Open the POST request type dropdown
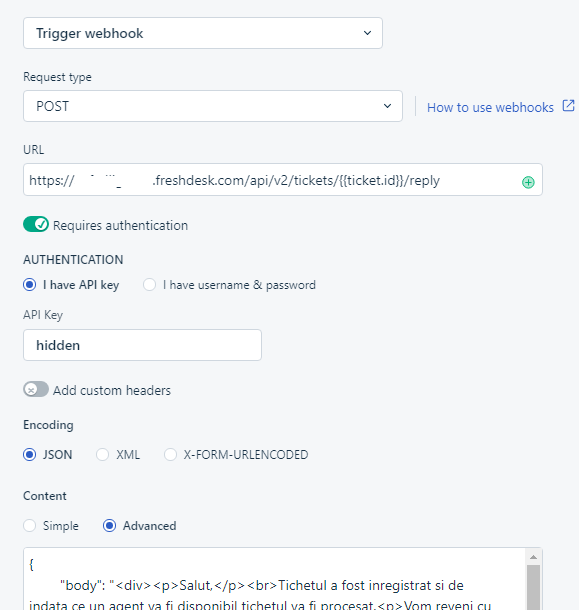Image resolution: width=584 pixels, height=610 pixels. [x=215, y=107]
